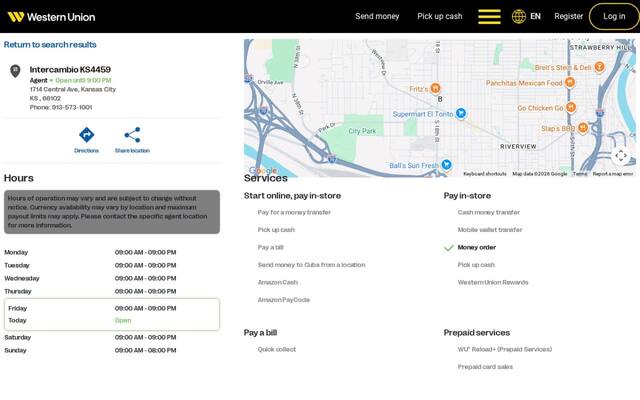Click the globe language icon

click(x=519, y=16)
